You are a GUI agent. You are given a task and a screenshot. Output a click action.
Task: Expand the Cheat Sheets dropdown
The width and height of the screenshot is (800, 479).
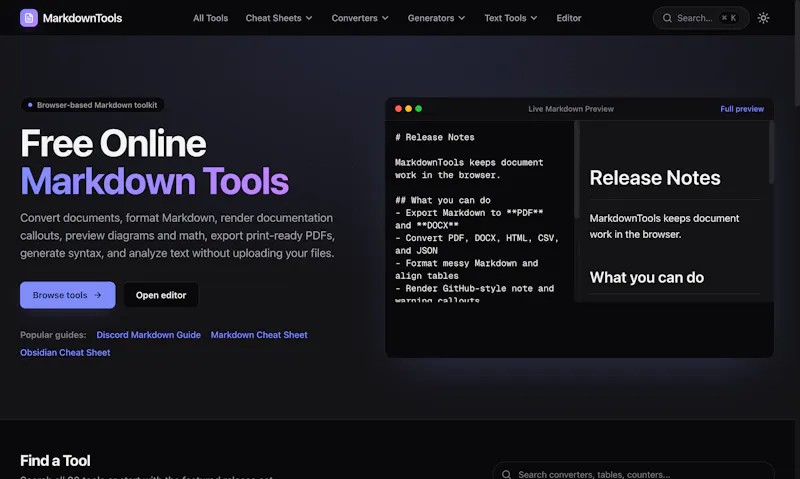pos(279,18)
